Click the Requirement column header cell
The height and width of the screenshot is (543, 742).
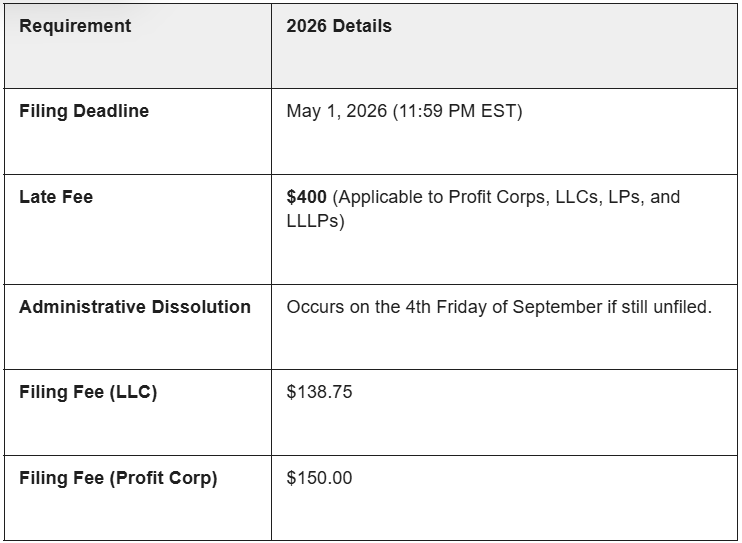coord(75,27)
